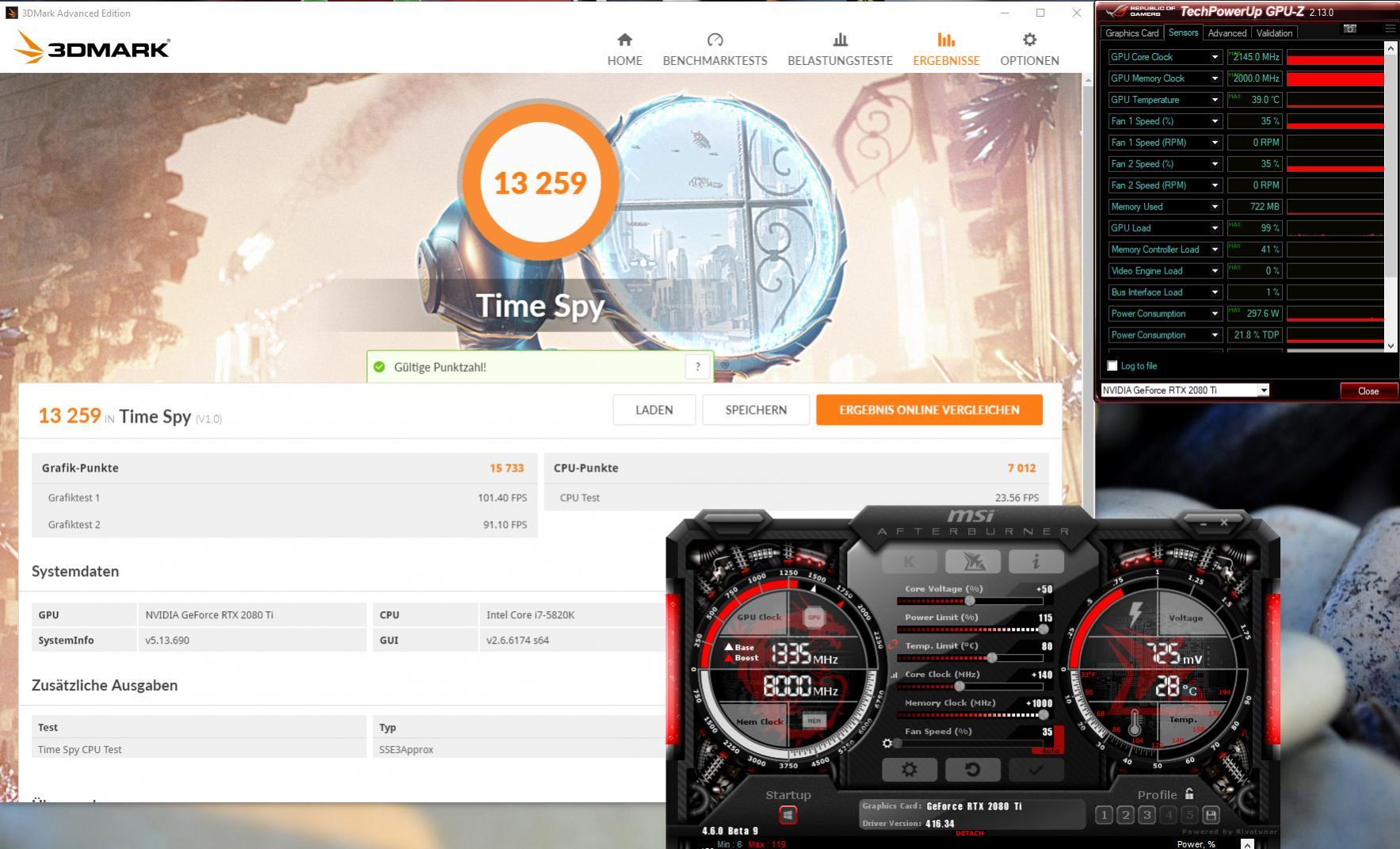Open the GPU Memory Clock sensor dropdown
The height and width of the screenshot is (849, 1400).
pos(1215,78)
